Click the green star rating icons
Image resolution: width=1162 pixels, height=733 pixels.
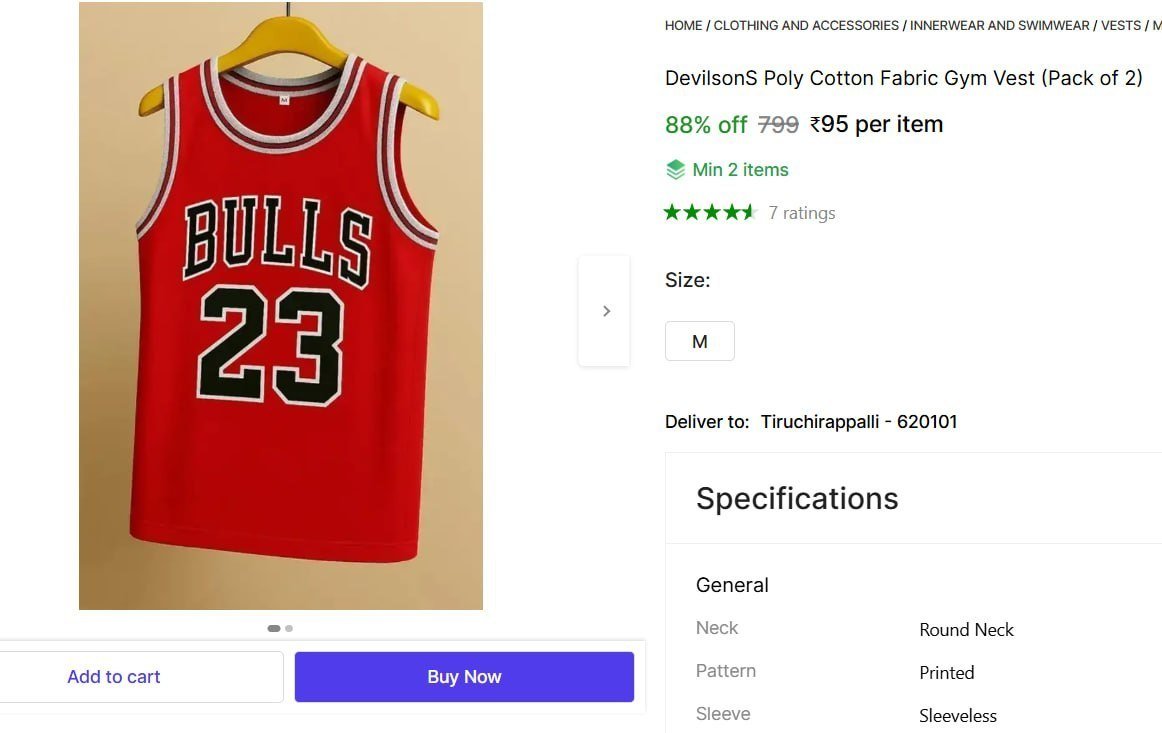(709, 213)
